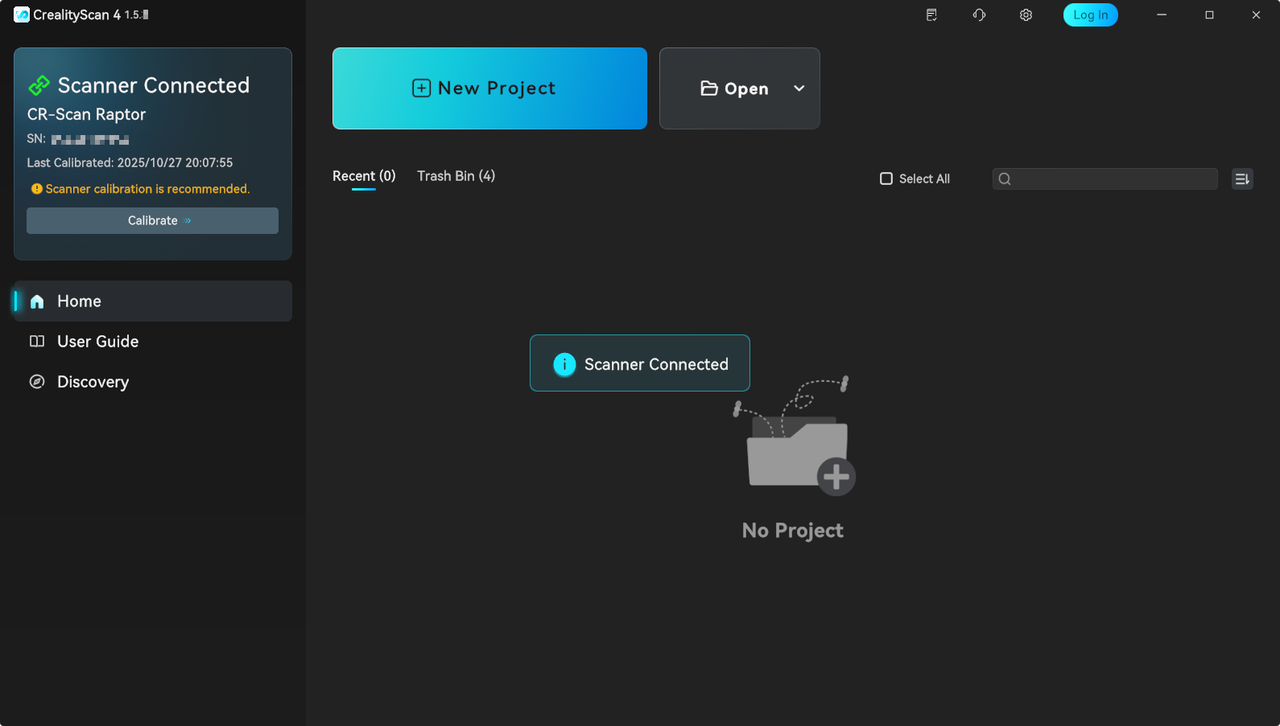Click the Discovery compass icon
Viewport: 1280px width, 726px height.
click(37, 382)
